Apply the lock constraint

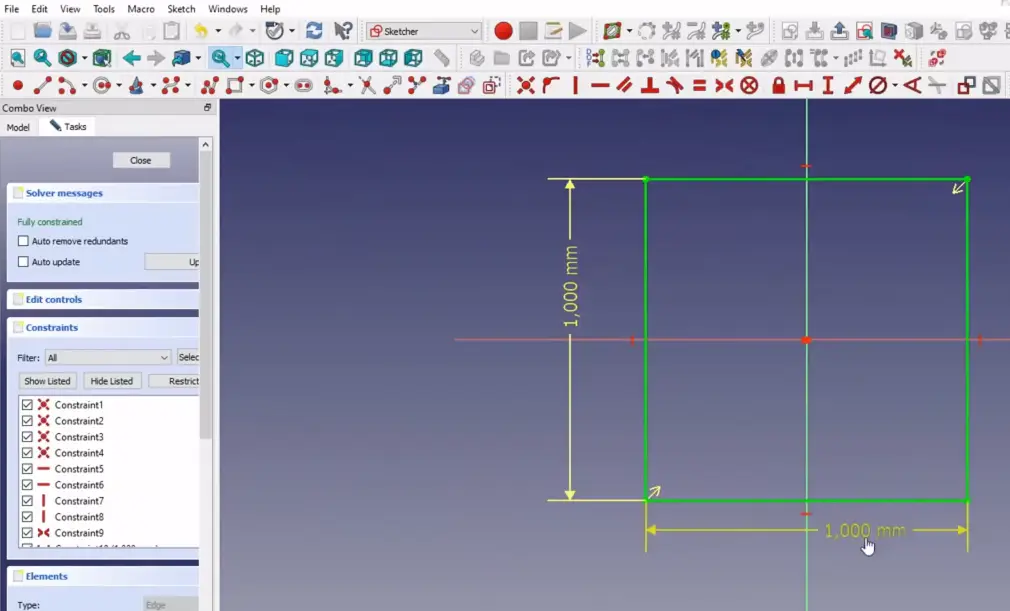pos(778,86)
